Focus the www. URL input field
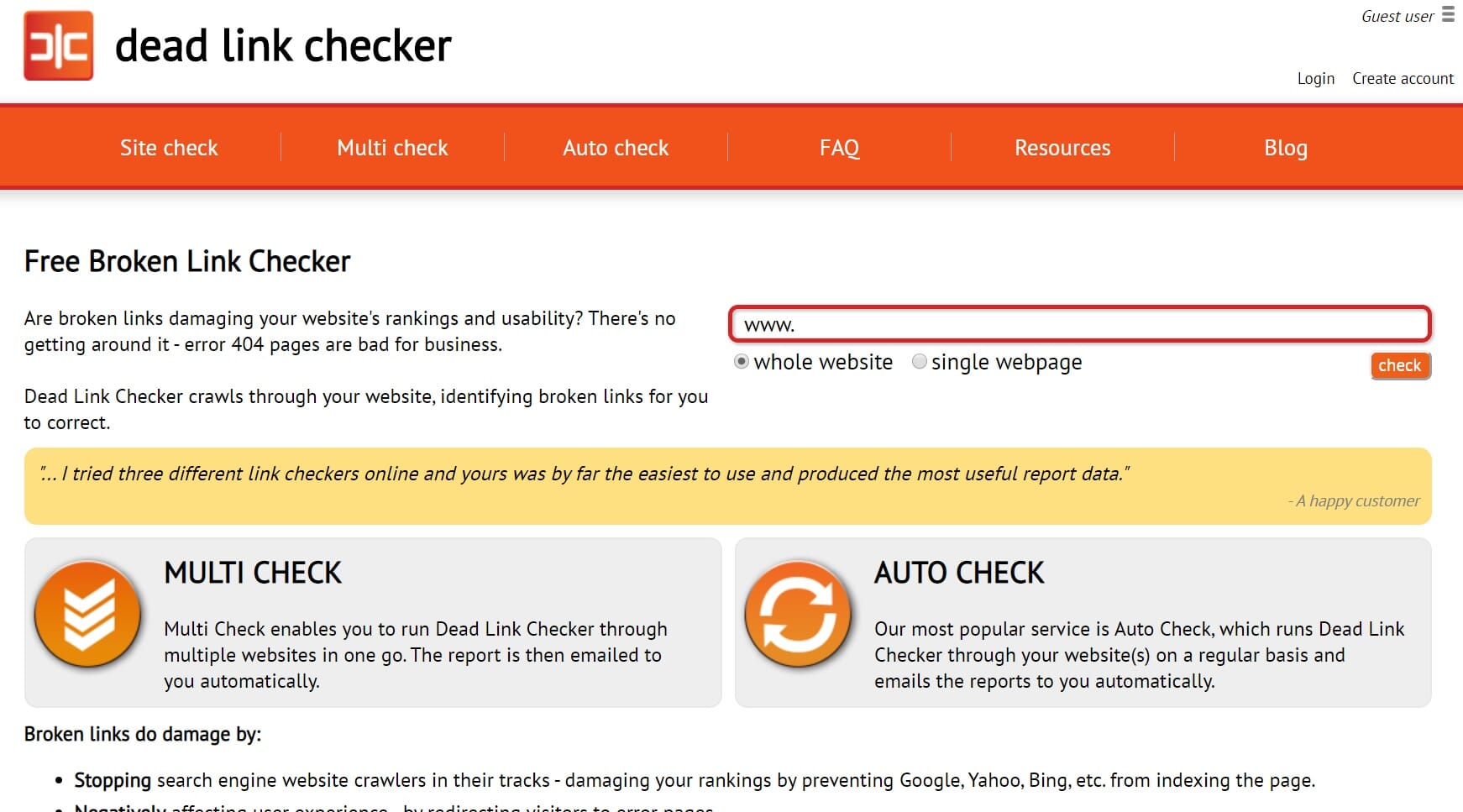 coord(1080,324)
